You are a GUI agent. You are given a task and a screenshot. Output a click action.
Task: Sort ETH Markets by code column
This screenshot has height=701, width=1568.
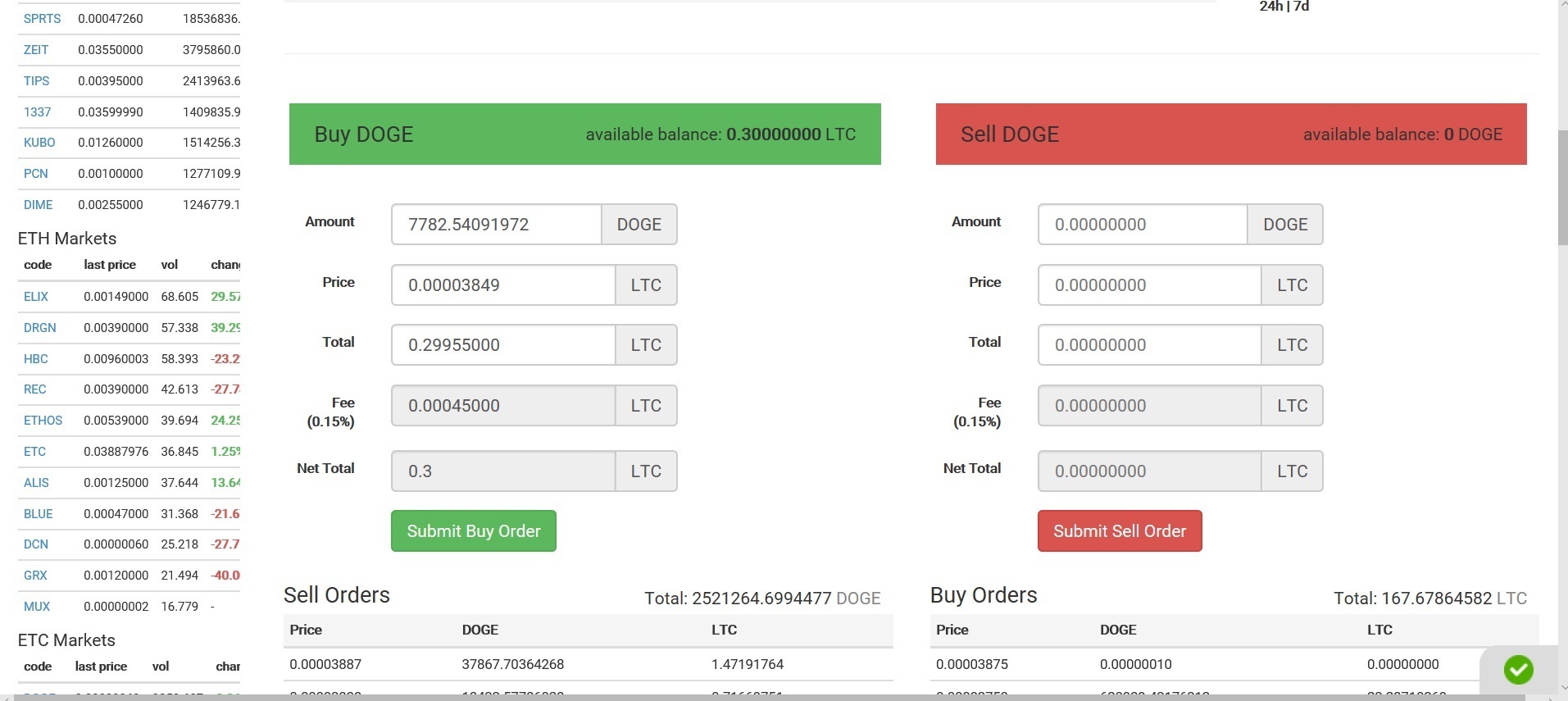click(38, 264)
